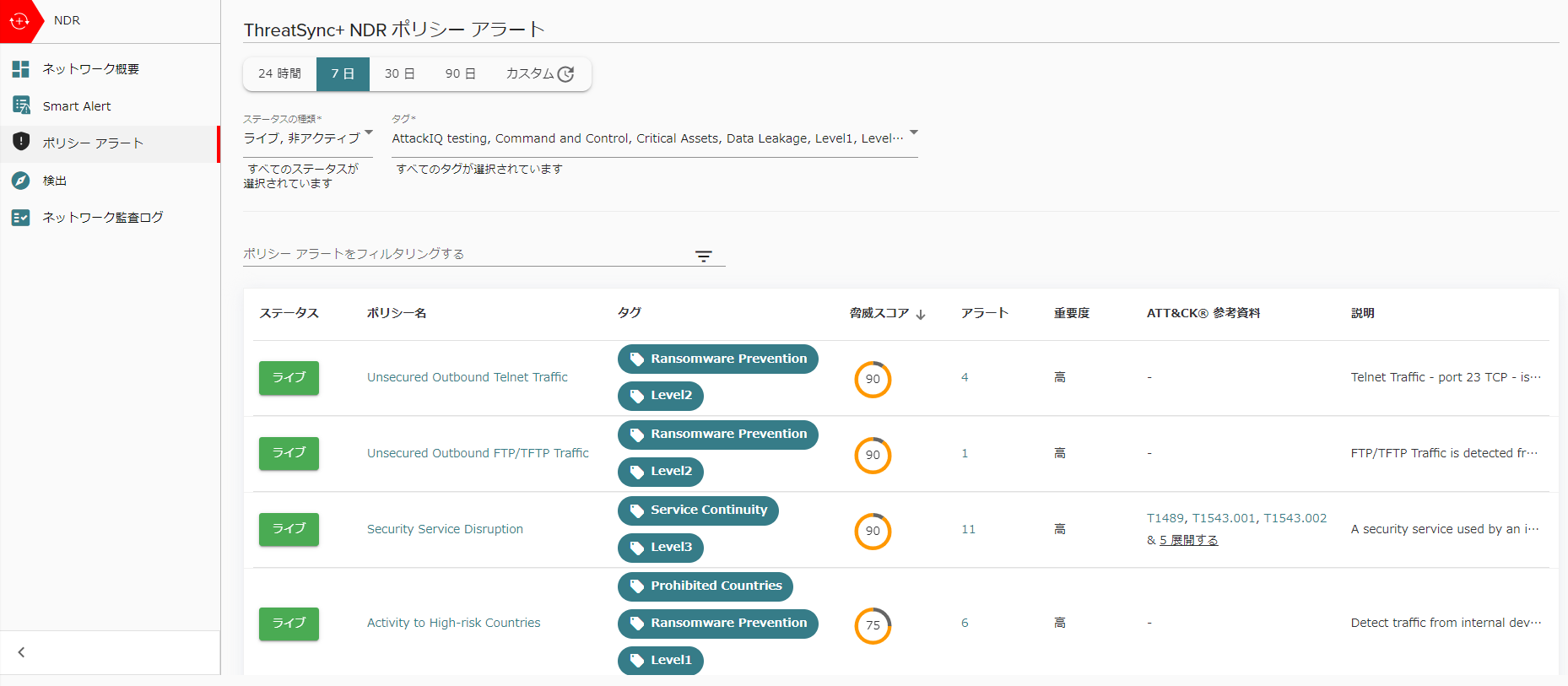This screenshot has height=686, width=1568.
Task: Click Level2 tag in Telnet Traffic row
Action: tap(661, 395)
